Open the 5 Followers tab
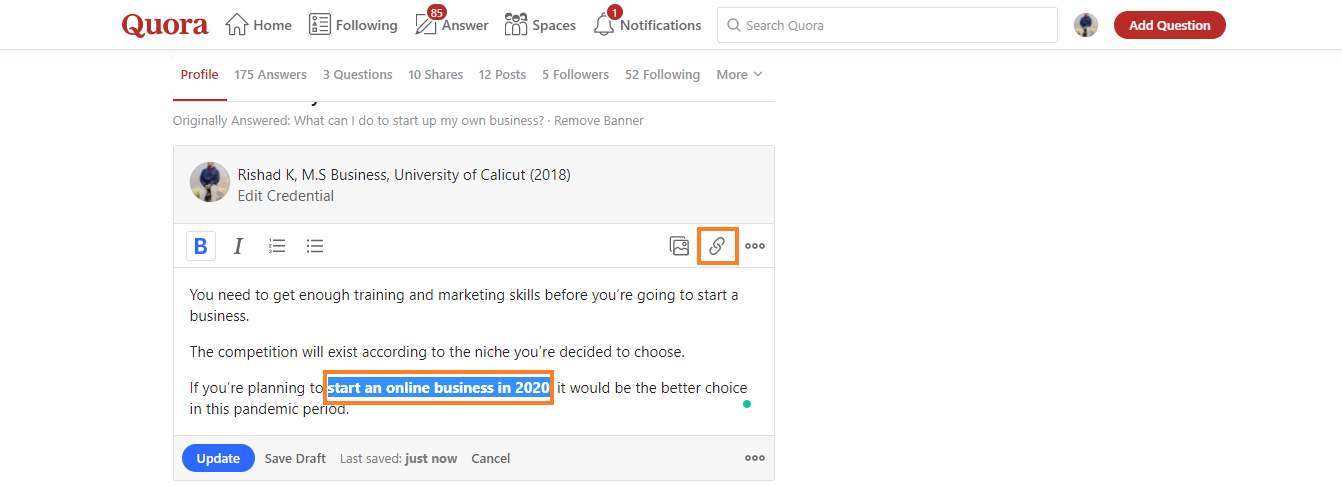1342x486 pixels. [x=576, y=74]
